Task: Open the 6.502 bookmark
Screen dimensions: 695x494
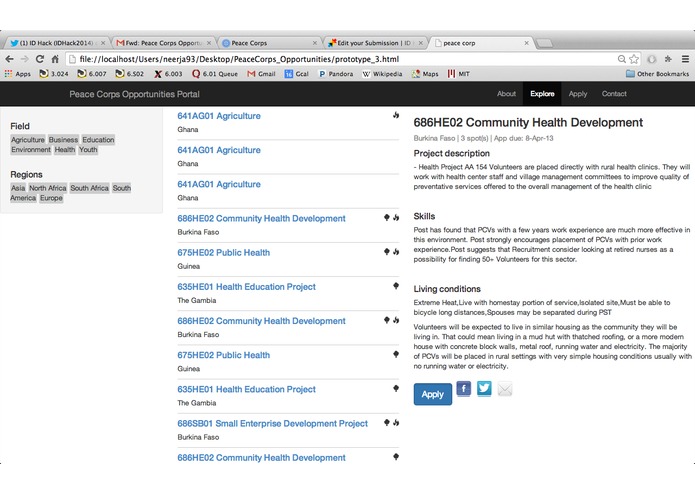Action: pyautogui.click(x=129, y=74)
